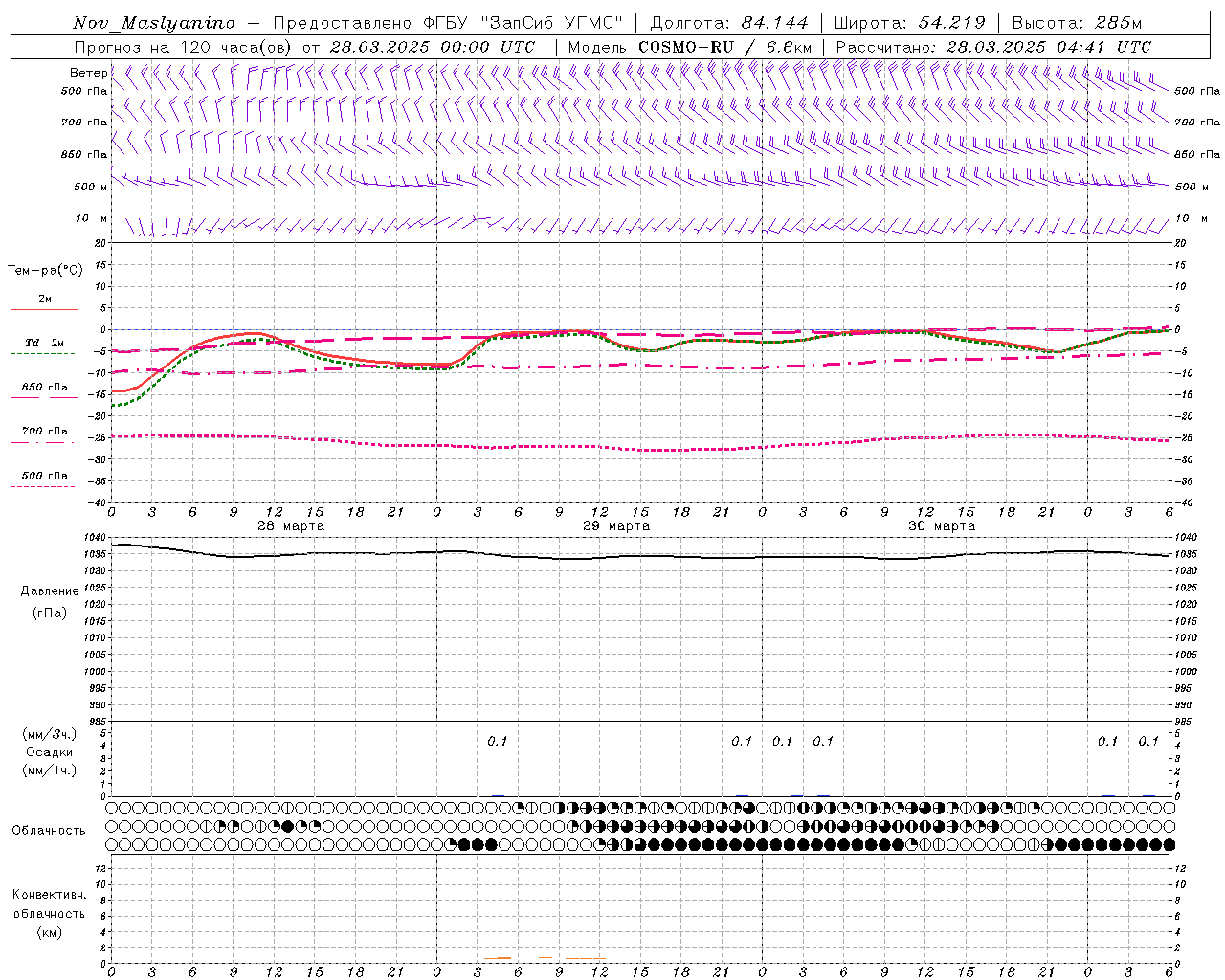
Task: Click the Облачность cloud cover label
Action: pyautogui.click(x=49, y=830)
